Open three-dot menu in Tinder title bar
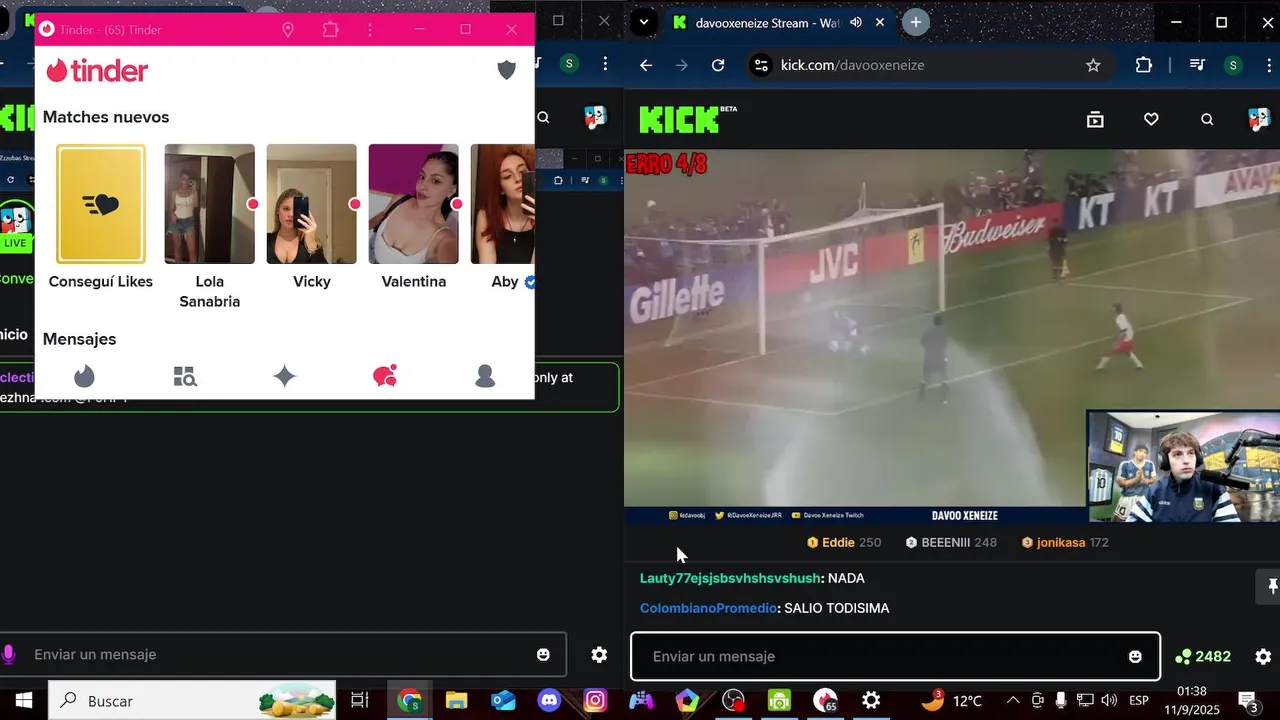Screen dimensions: 1280x720 (x=371, y=30)
